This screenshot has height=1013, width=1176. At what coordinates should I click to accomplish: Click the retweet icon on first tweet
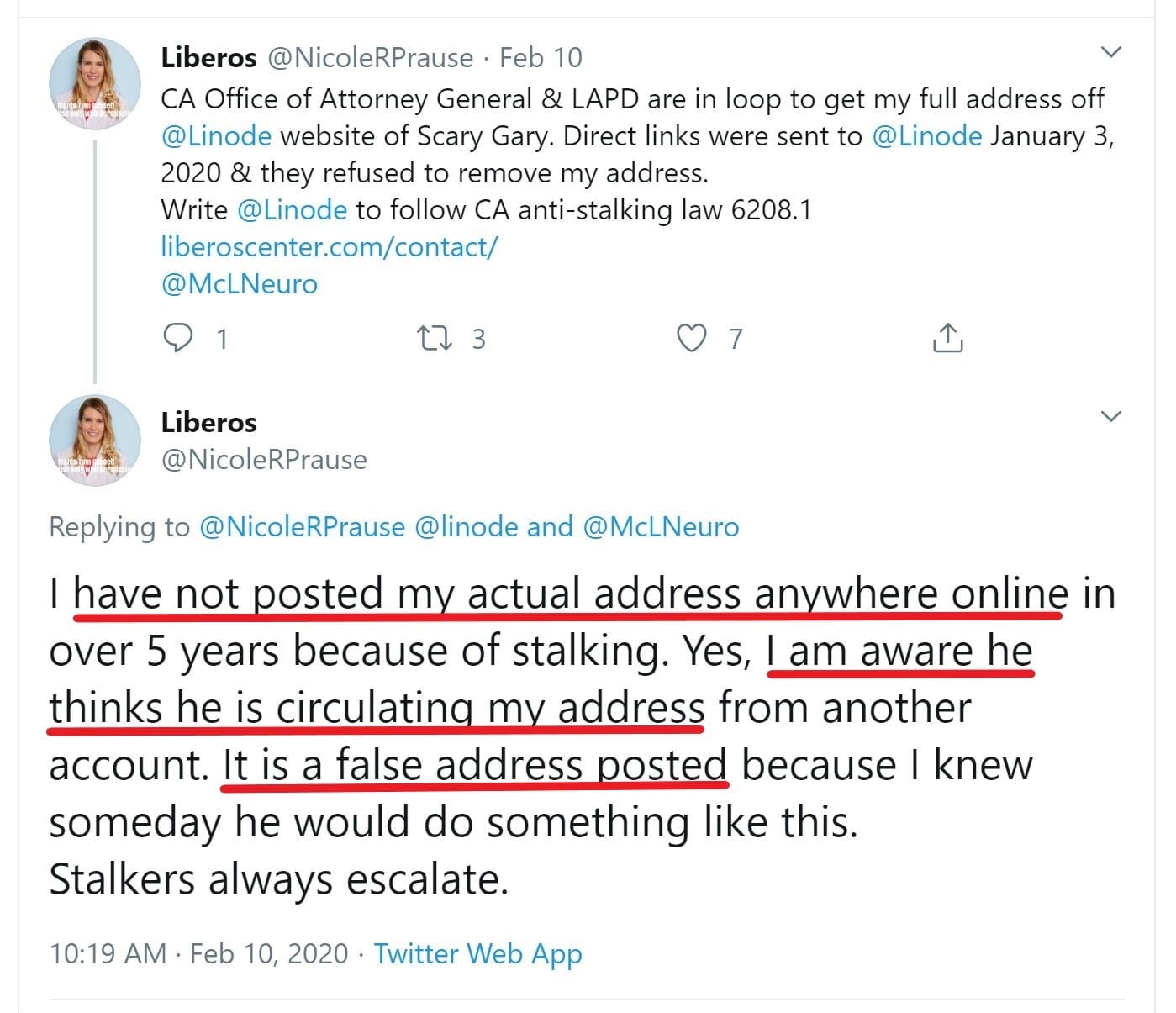pos(435,338)
